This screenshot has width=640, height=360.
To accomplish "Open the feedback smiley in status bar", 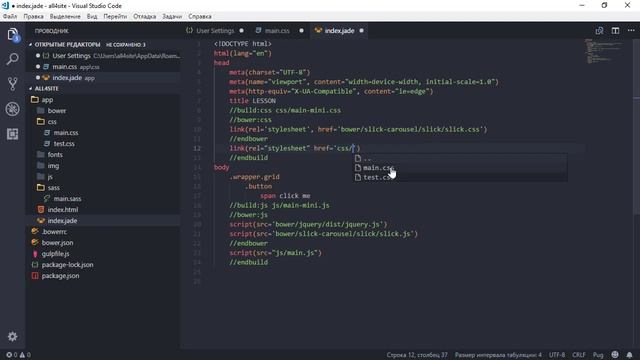I will [615, 355].
